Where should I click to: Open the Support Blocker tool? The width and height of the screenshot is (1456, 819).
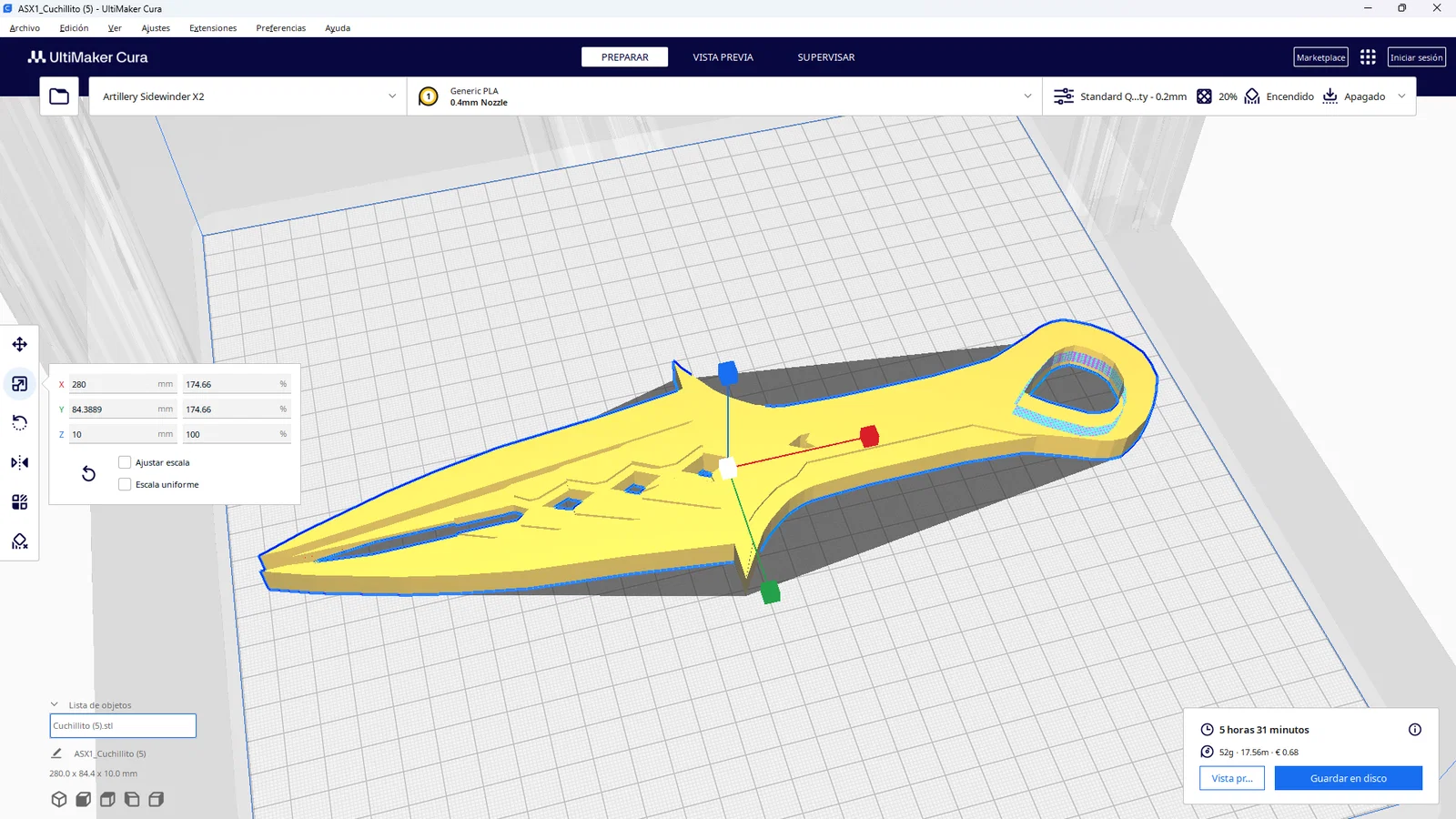(x=19, y=541)
